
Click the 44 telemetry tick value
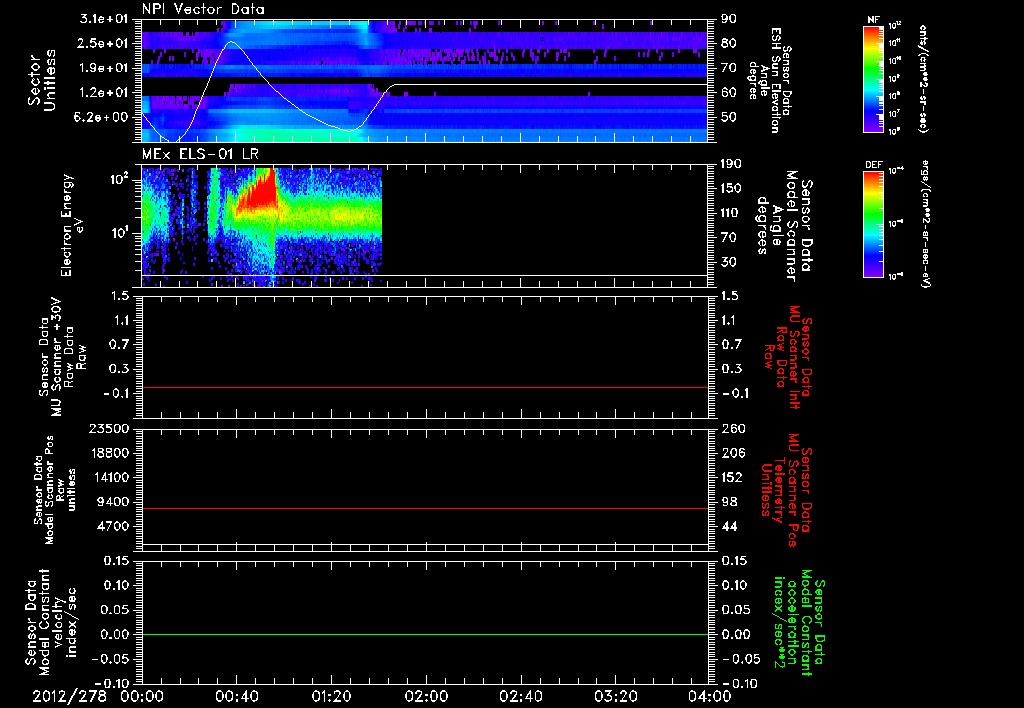coord(729,526)
